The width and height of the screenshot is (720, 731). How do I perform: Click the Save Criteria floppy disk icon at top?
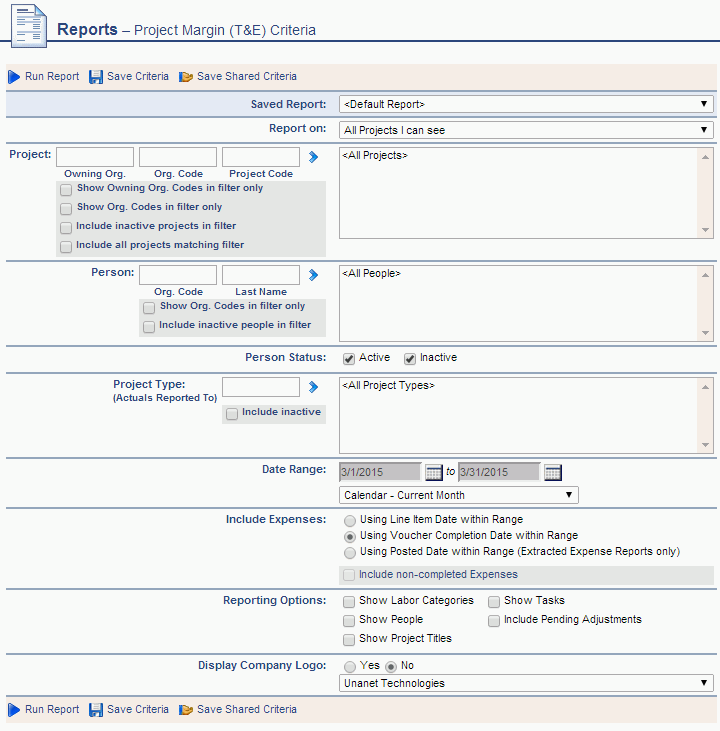[x=96, y=77]
